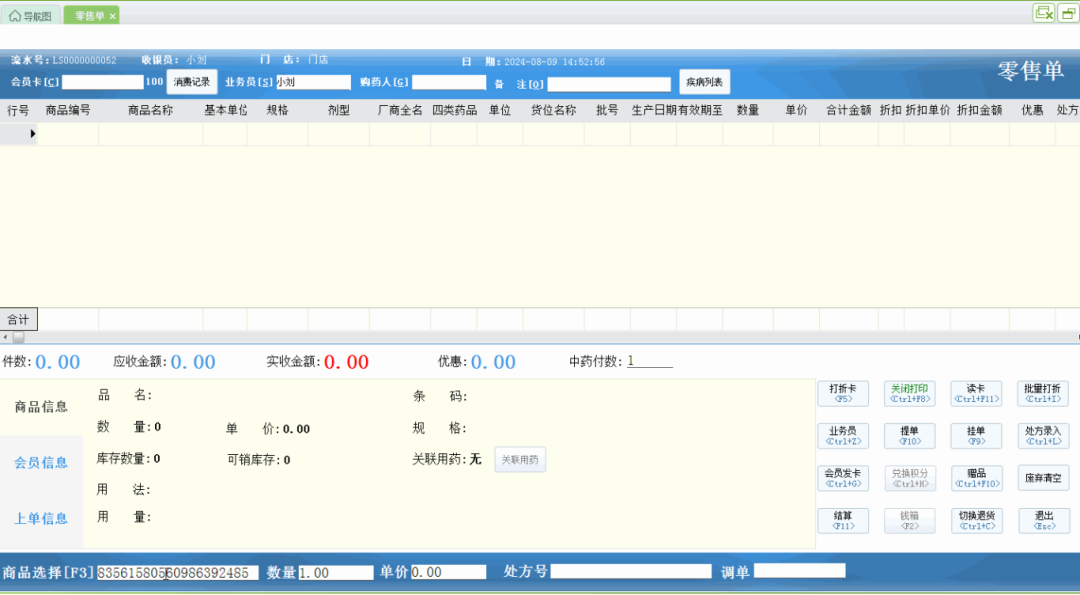Click the 购药人 buyer input field

tap(448, 82)
